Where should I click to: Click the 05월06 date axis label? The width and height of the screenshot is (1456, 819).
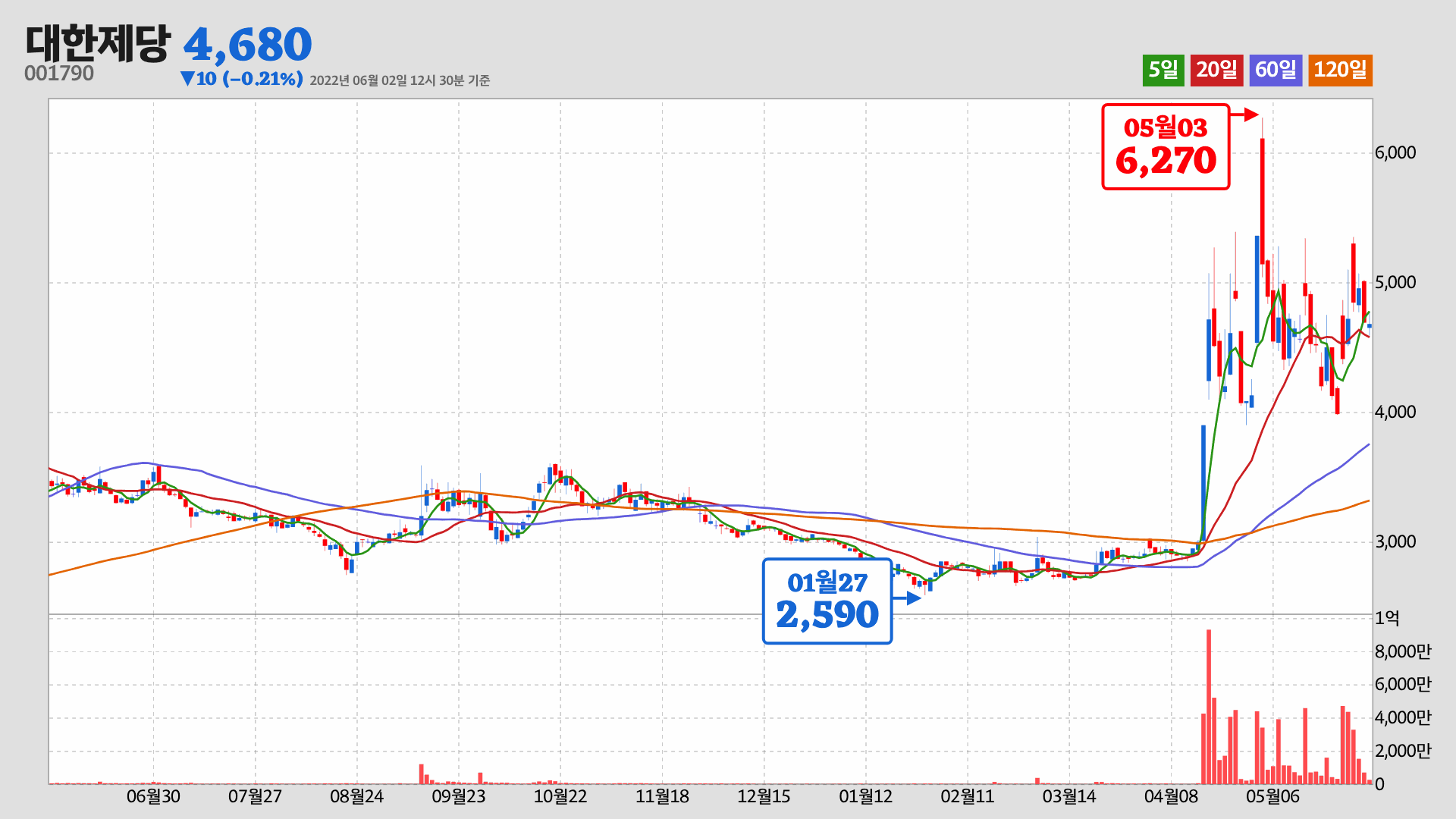(1272, 796)
